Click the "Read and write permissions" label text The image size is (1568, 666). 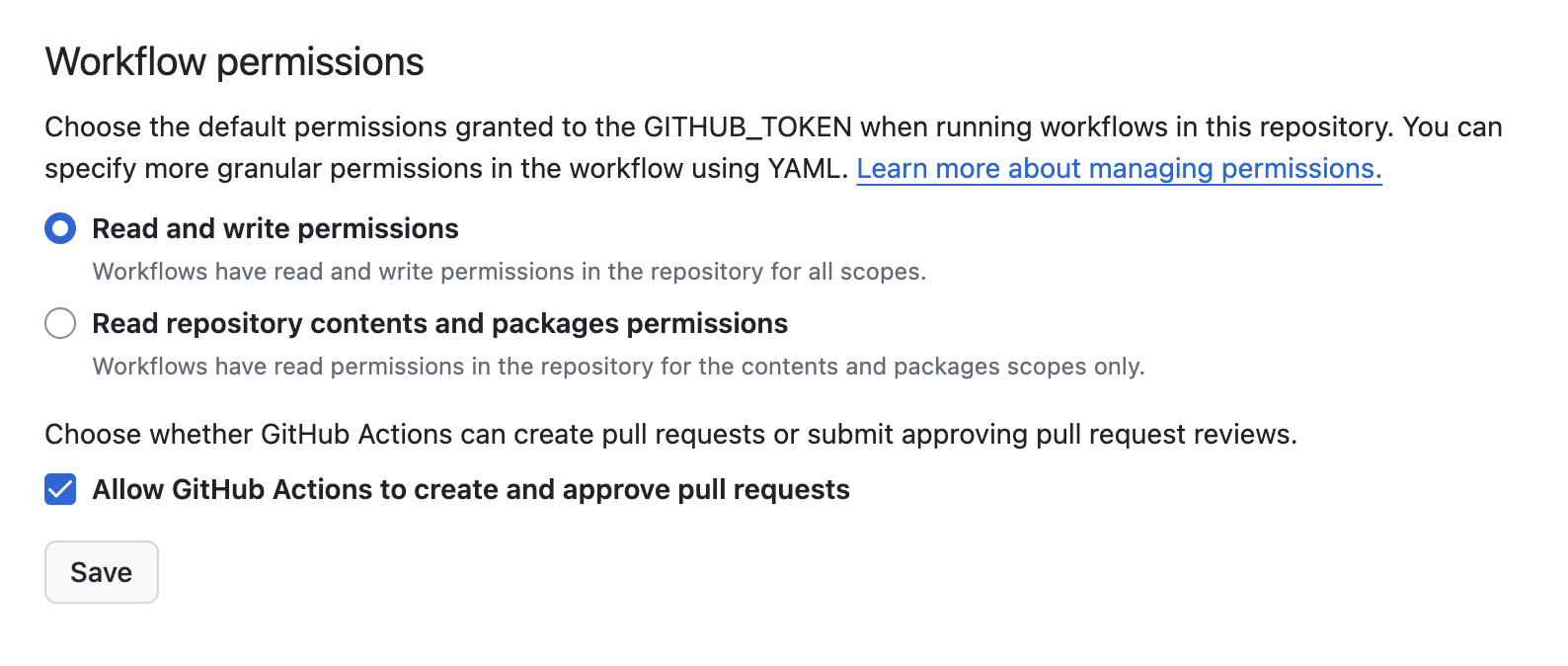pos(275,229)
